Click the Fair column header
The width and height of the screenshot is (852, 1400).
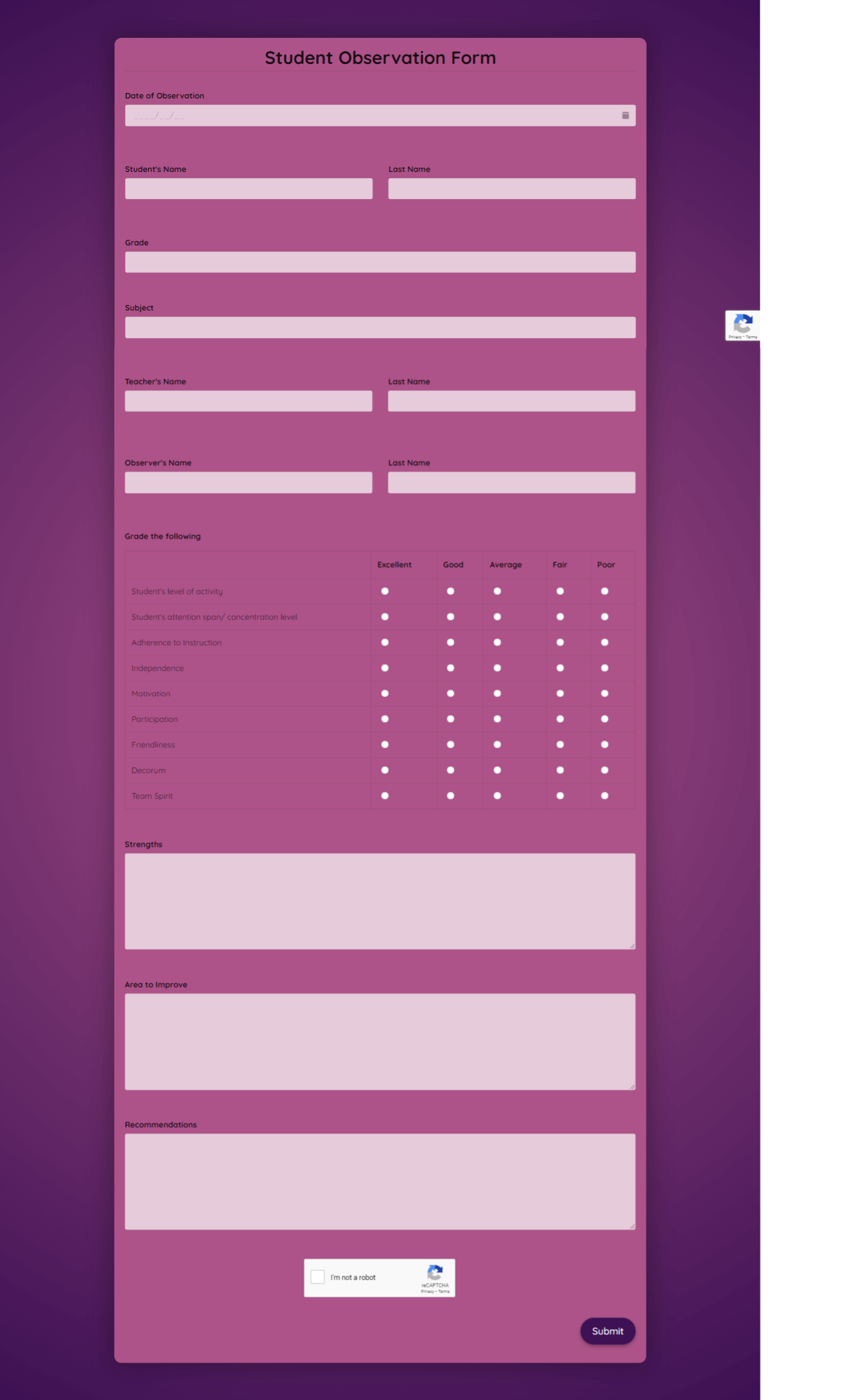[x=560, y=565]
